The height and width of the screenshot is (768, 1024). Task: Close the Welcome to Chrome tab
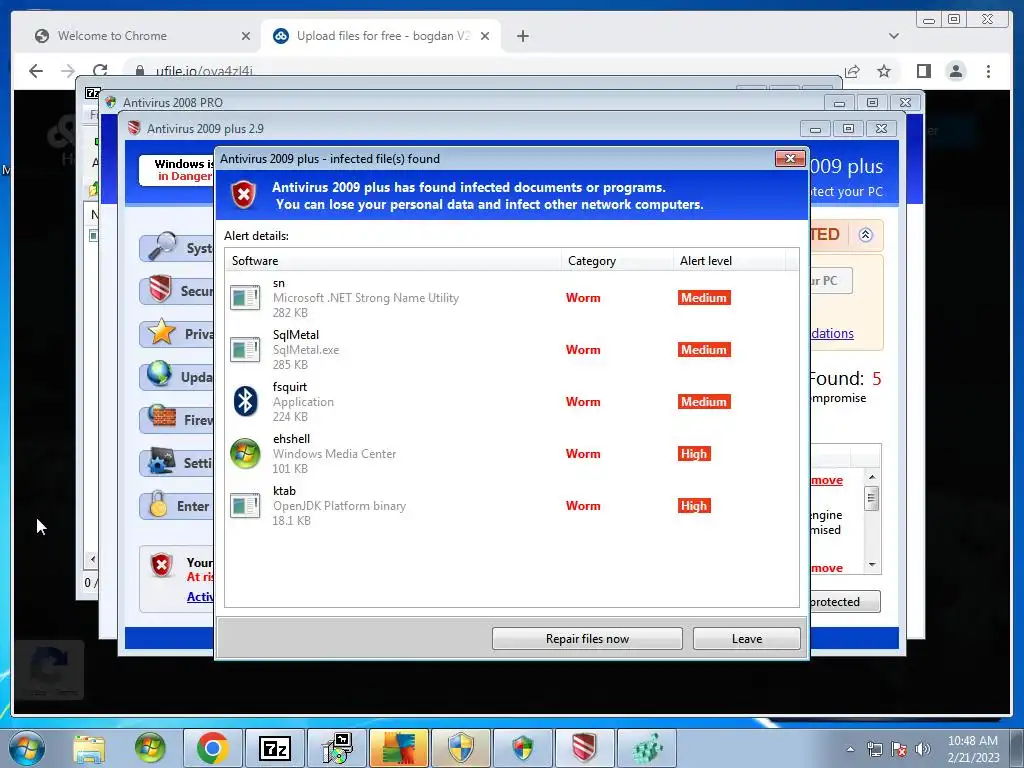point(246,36)
